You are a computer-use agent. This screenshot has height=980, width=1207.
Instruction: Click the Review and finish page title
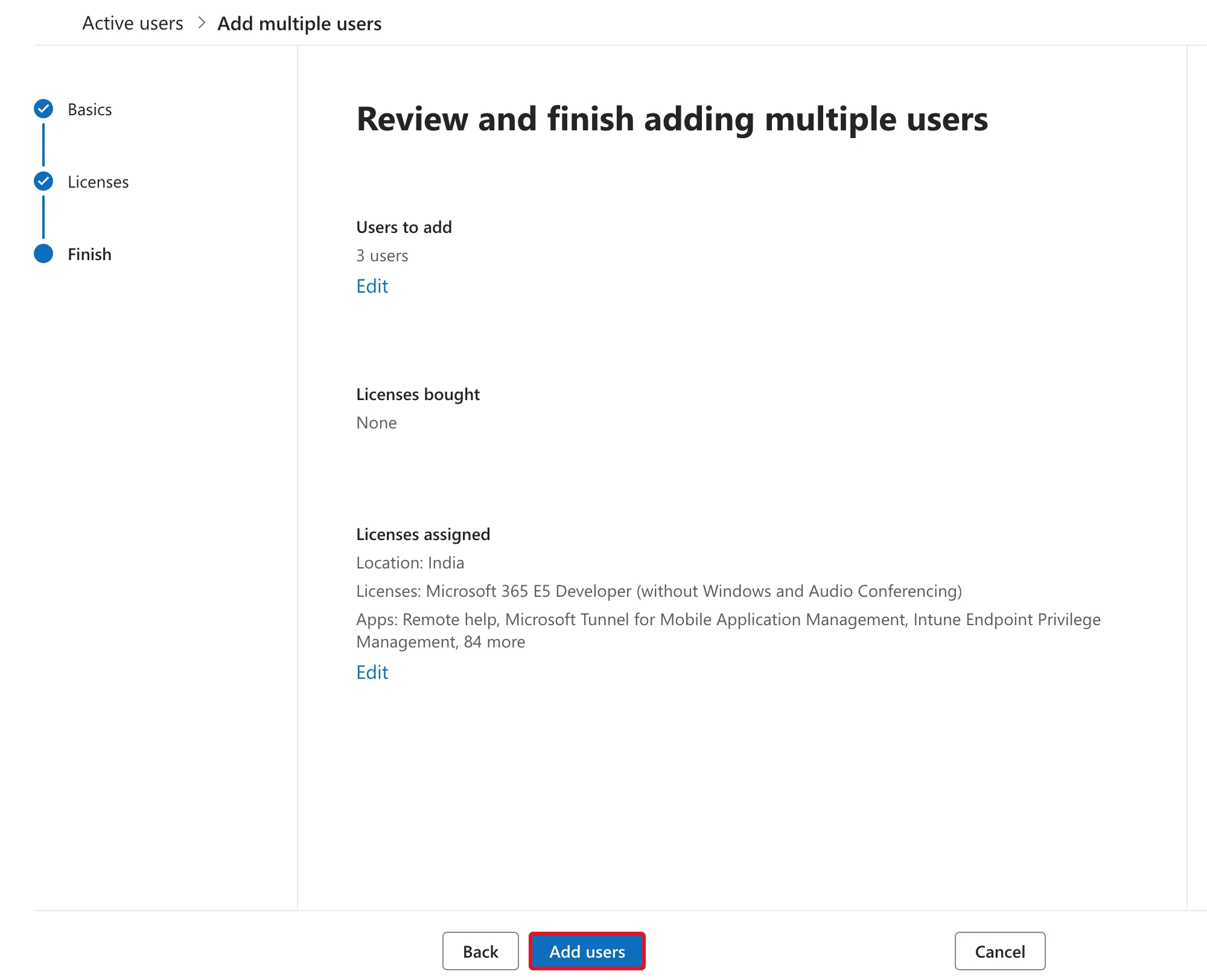pos(672,119)
